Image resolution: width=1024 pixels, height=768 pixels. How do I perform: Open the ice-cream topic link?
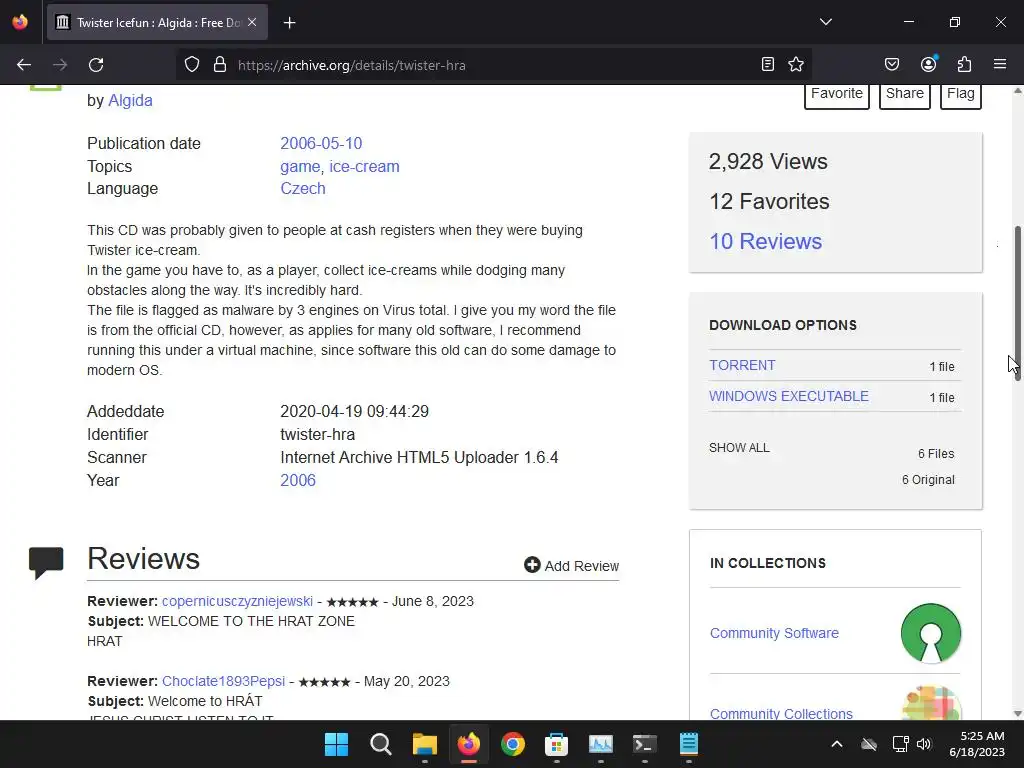(x=364, y=167)
